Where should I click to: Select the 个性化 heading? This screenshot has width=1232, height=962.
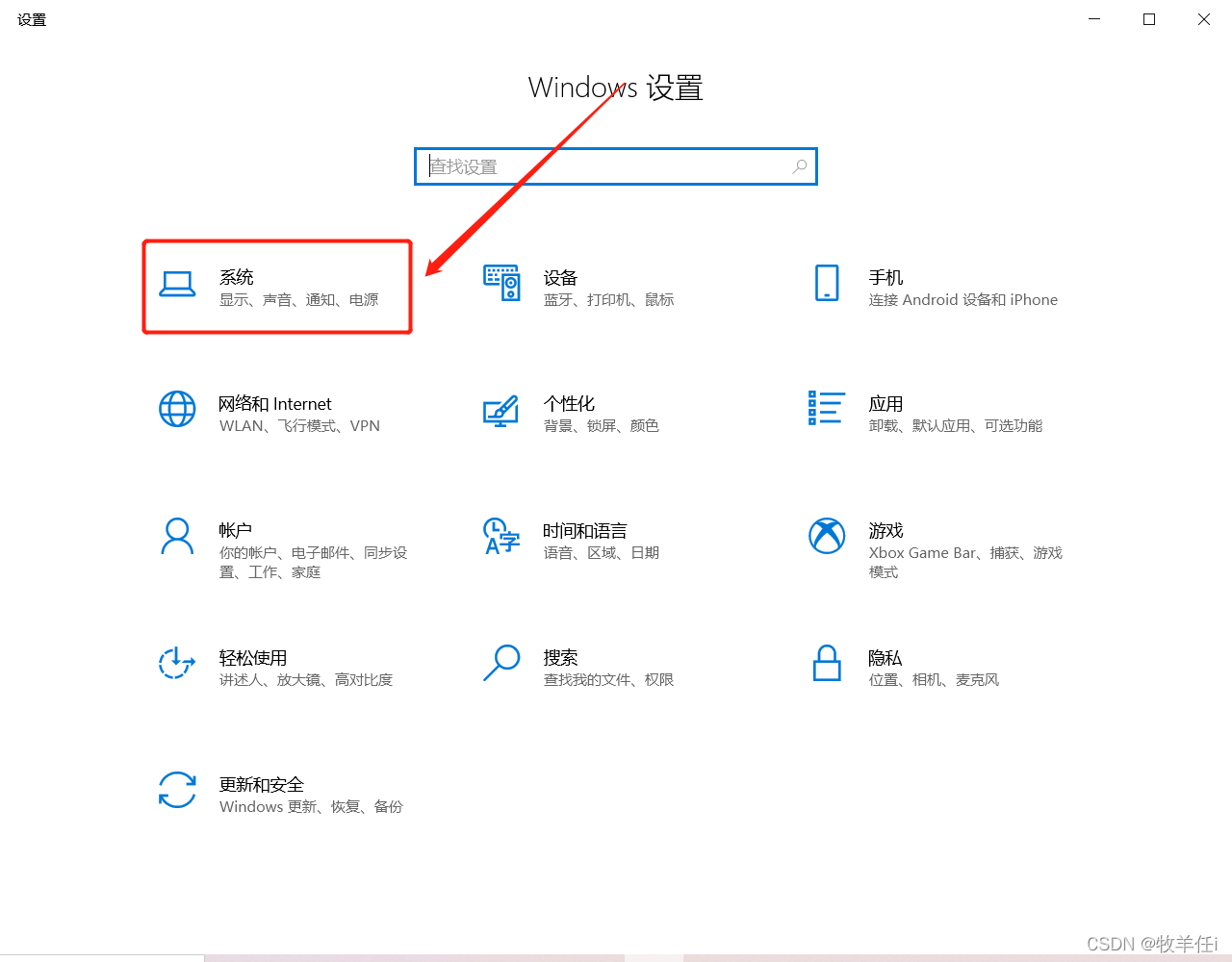(x=570, y=403)
